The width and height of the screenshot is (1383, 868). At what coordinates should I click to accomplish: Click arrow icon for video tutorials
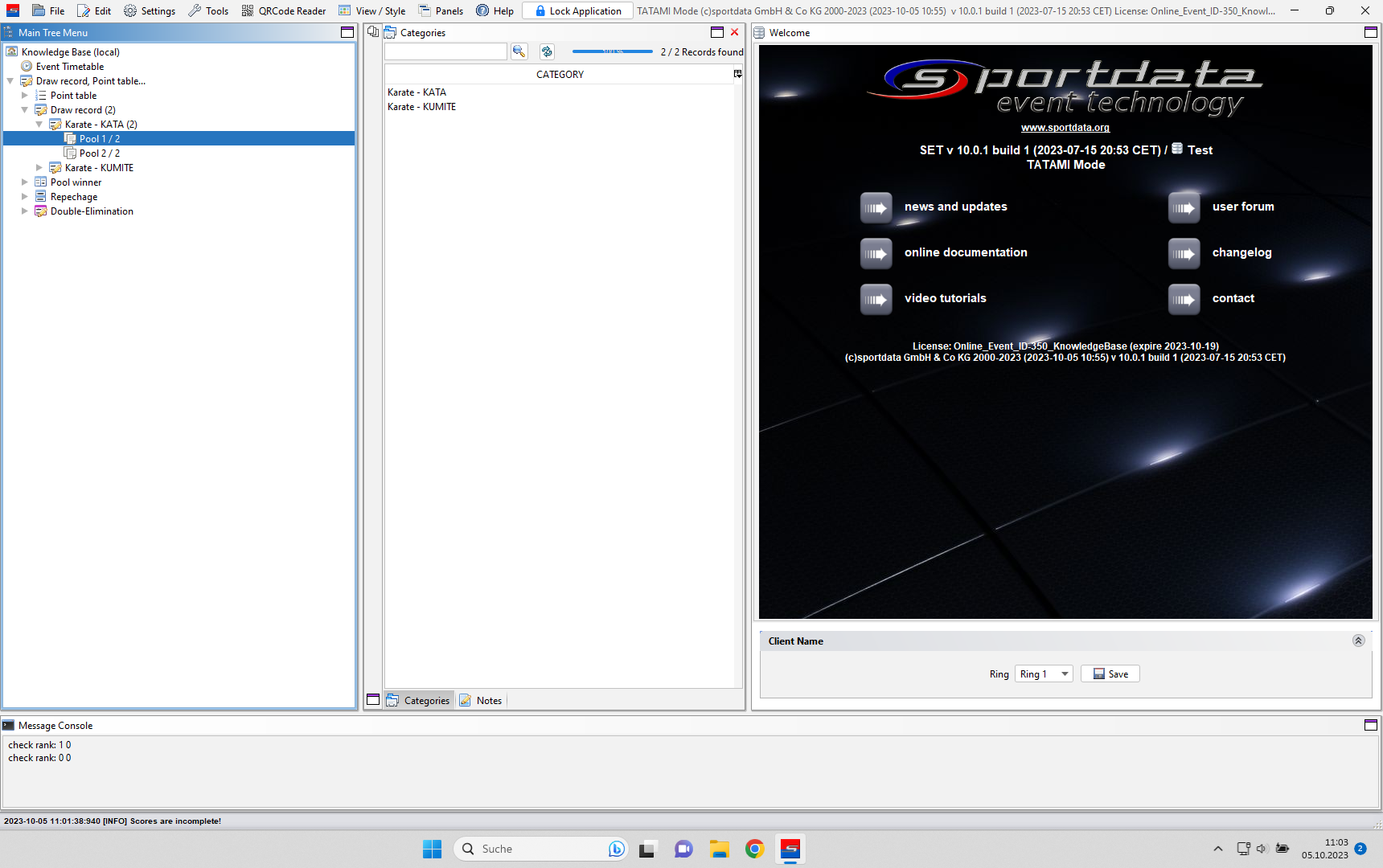pos(876,299)
